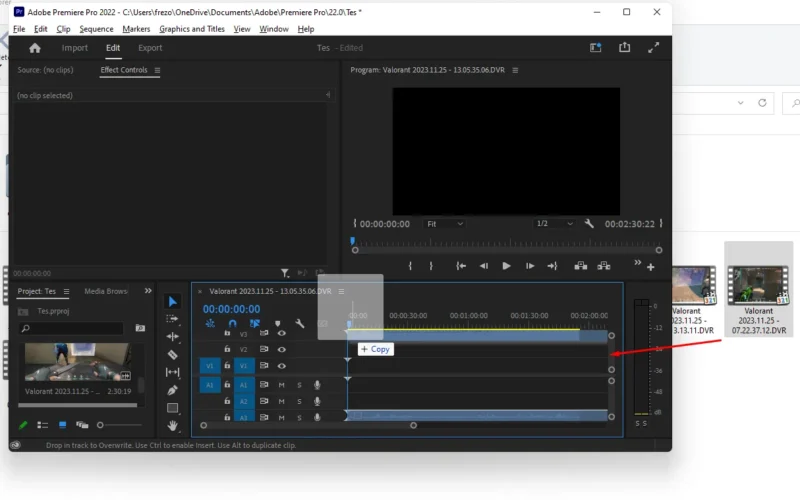Toggle V2 track output eye
The width and height of the screenshot is (800, 500).
tap(282, 349)
